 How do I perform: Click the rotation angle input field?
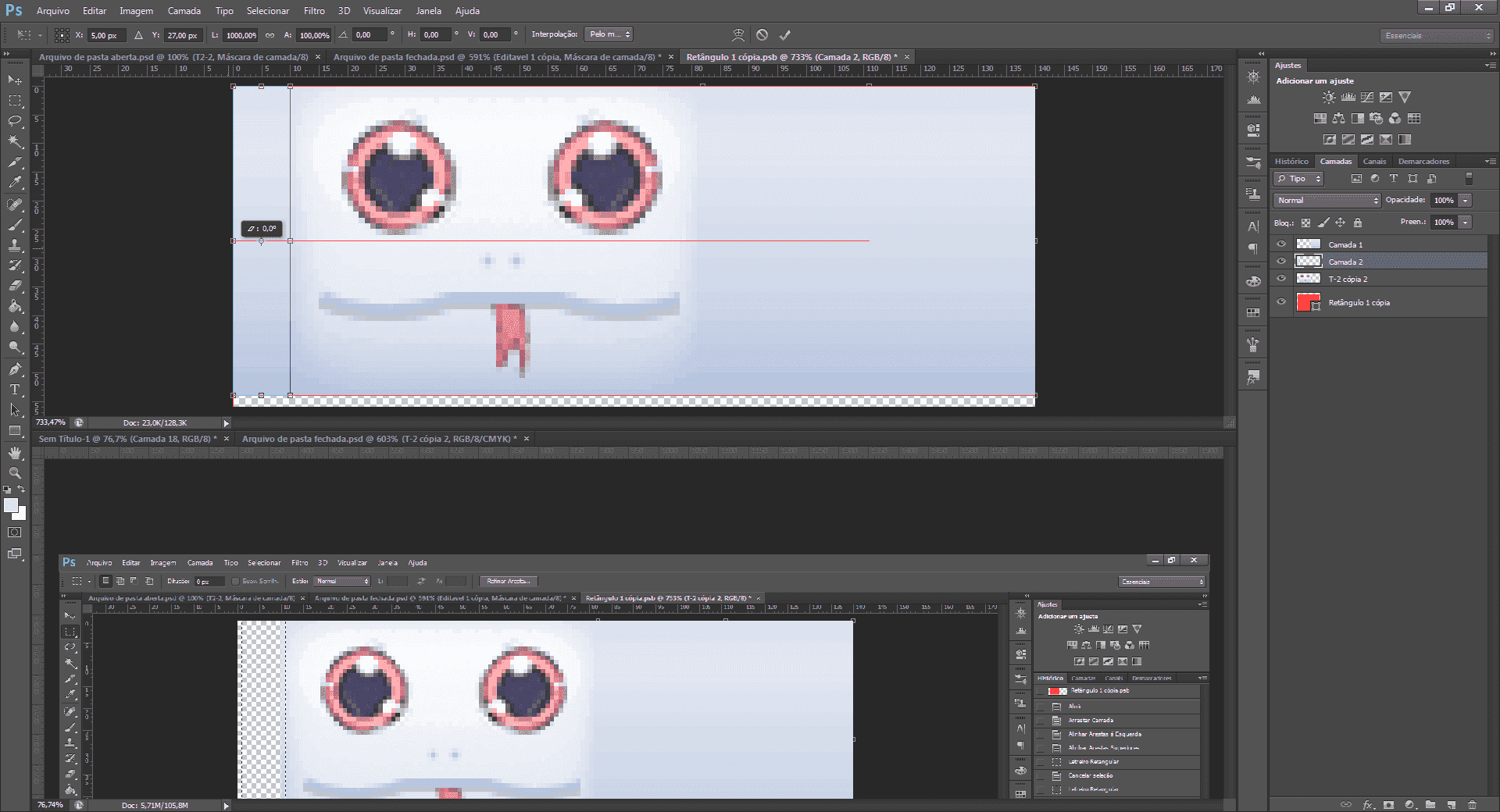tap(370, 35)
